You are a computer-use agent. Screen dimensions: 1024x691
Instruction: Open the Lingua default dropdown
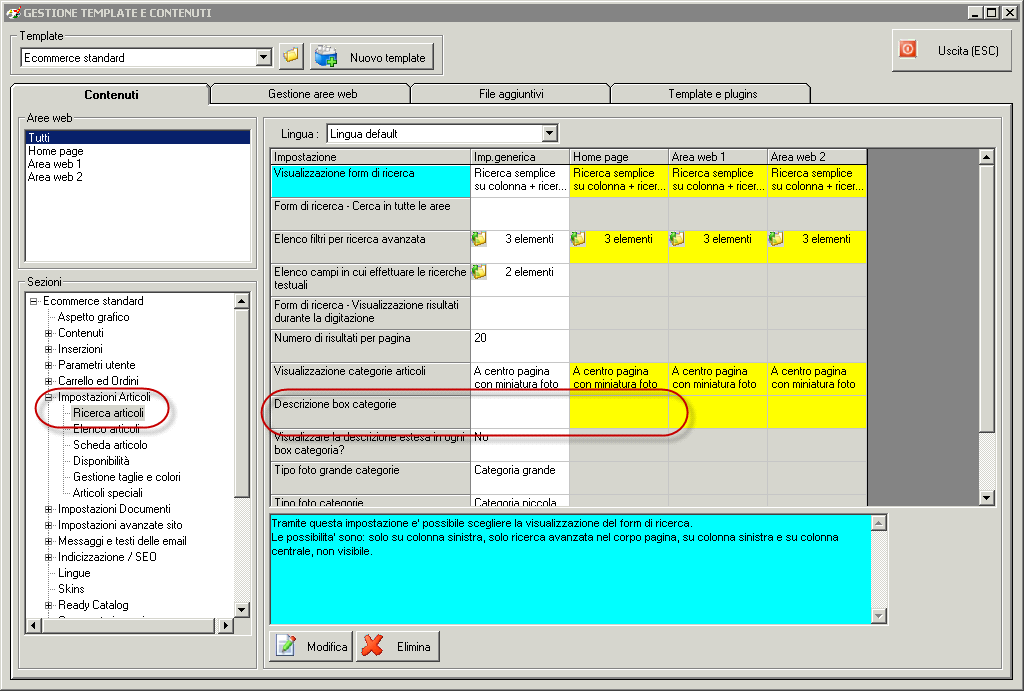(549, 133)
